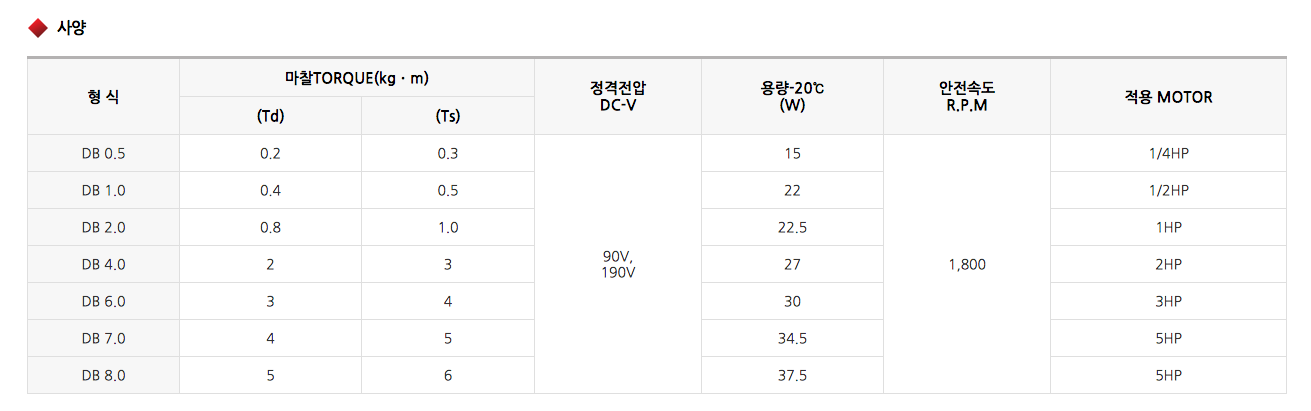Click the DB 2.0 row label
The image size is (1311, 411).
point(104,227)
